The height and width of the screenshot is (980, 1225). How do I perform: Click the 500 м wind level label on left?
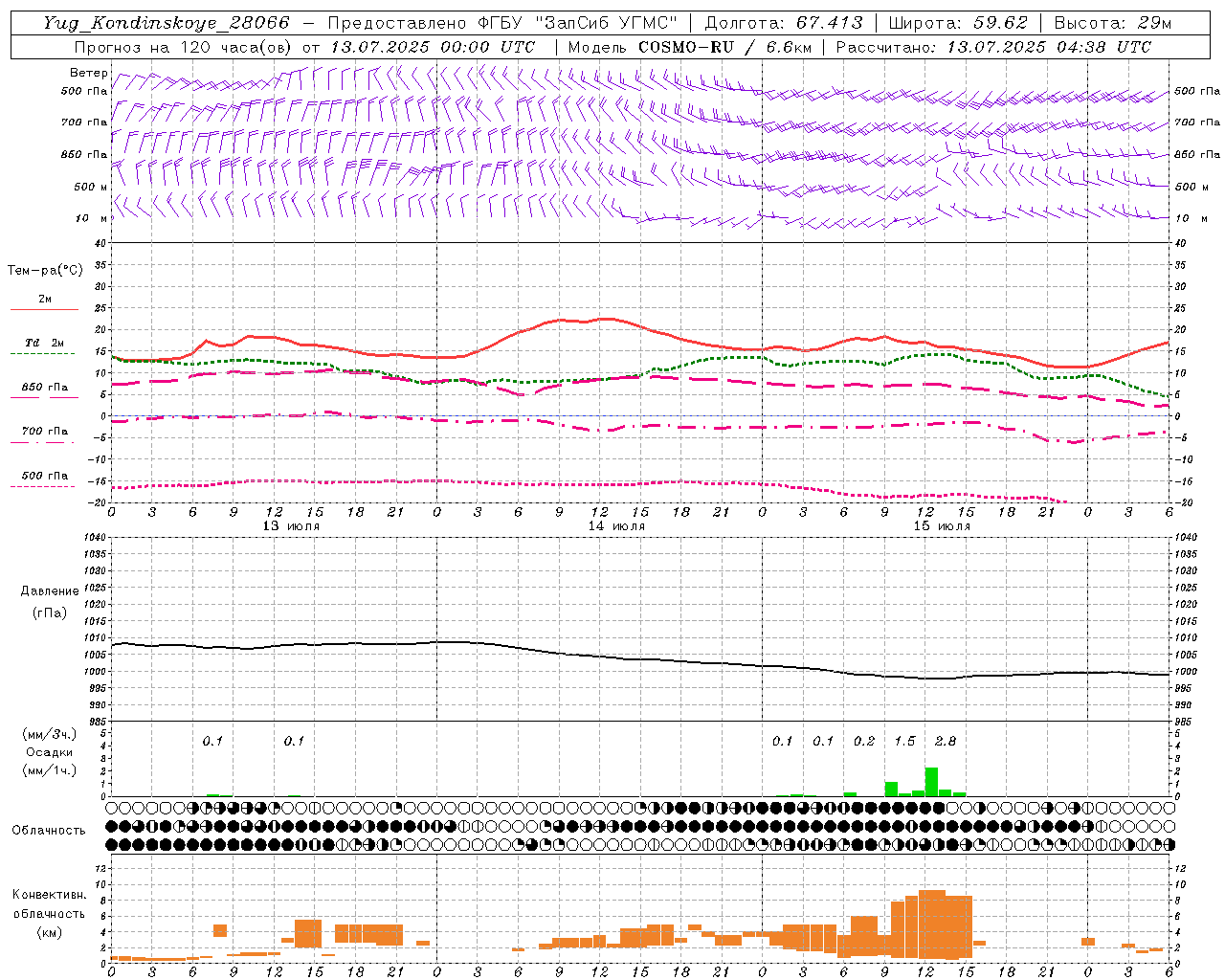click(x=91, y=187)
